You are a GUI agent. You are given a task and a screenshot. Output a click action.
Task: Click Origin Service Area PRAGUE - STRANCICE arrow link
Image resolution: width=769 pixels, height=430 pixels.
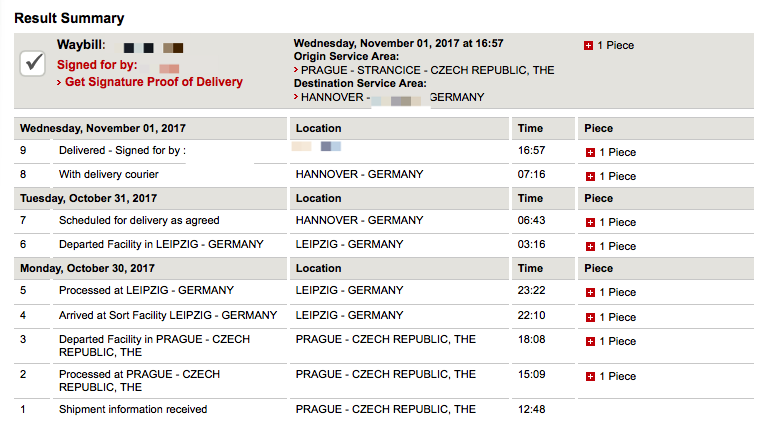pos(424,70)
